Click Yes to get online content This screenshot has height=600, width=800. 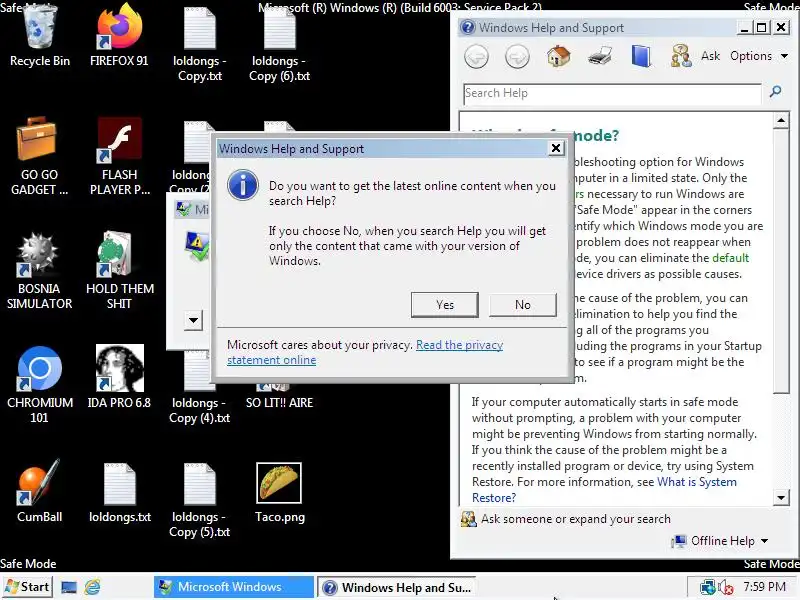444,305
